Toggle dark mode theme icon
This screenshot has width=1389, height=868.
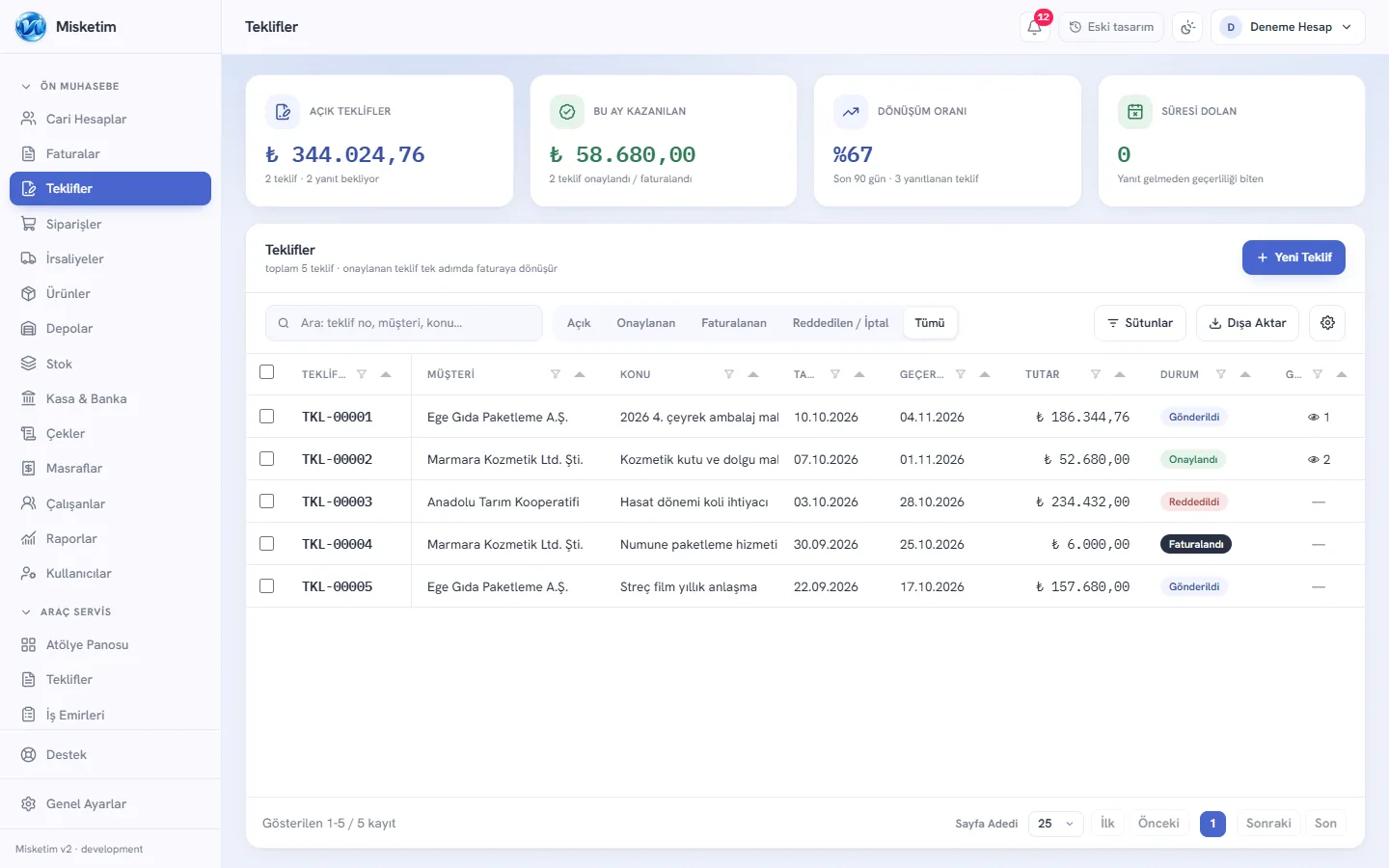pyautogui.click(x=1187, y=27)
